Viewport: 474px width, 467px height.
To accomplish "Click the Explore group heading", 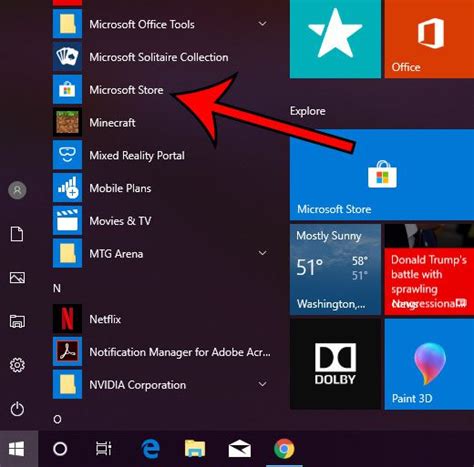I will click(x=308, y=111).
